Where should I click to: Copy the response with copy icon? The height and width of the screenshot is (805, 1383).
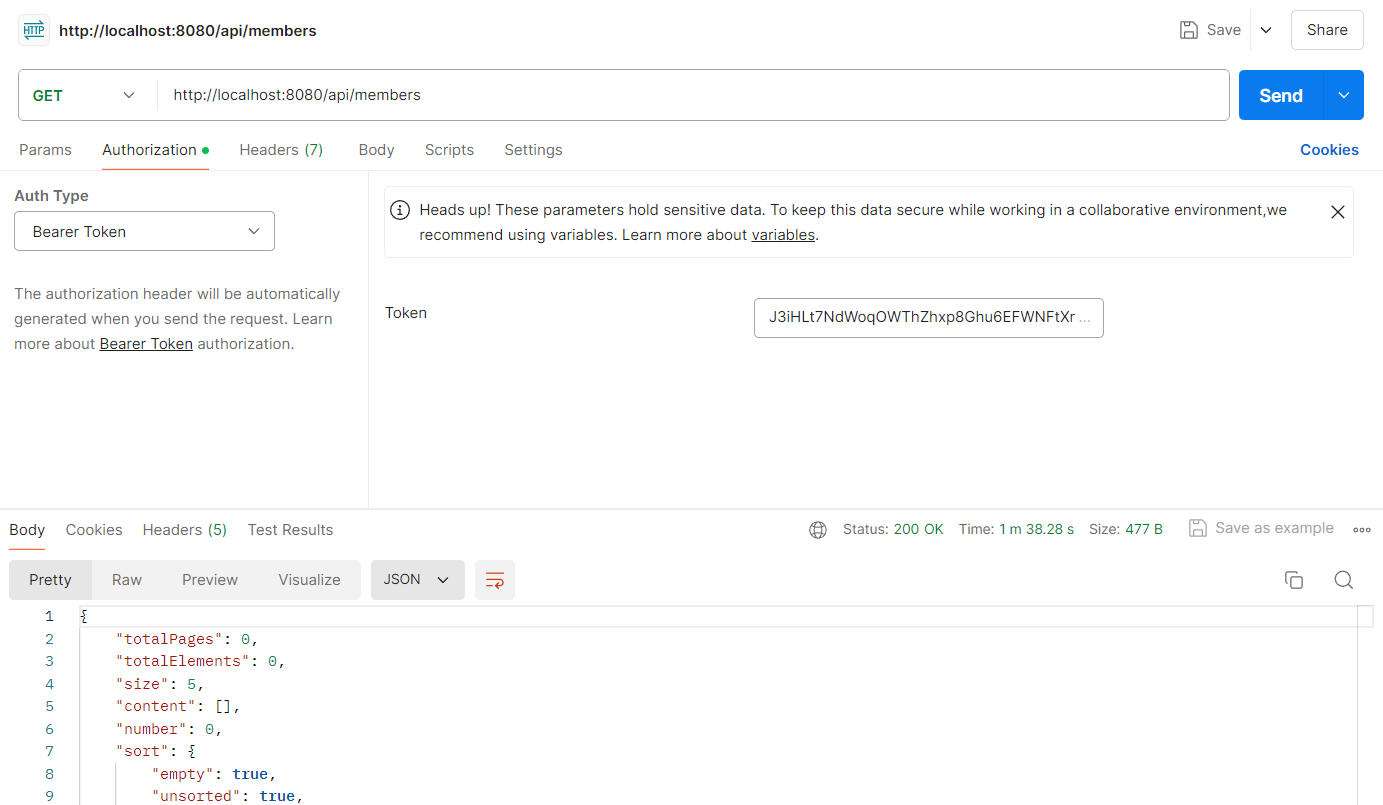click(1294, 580)
